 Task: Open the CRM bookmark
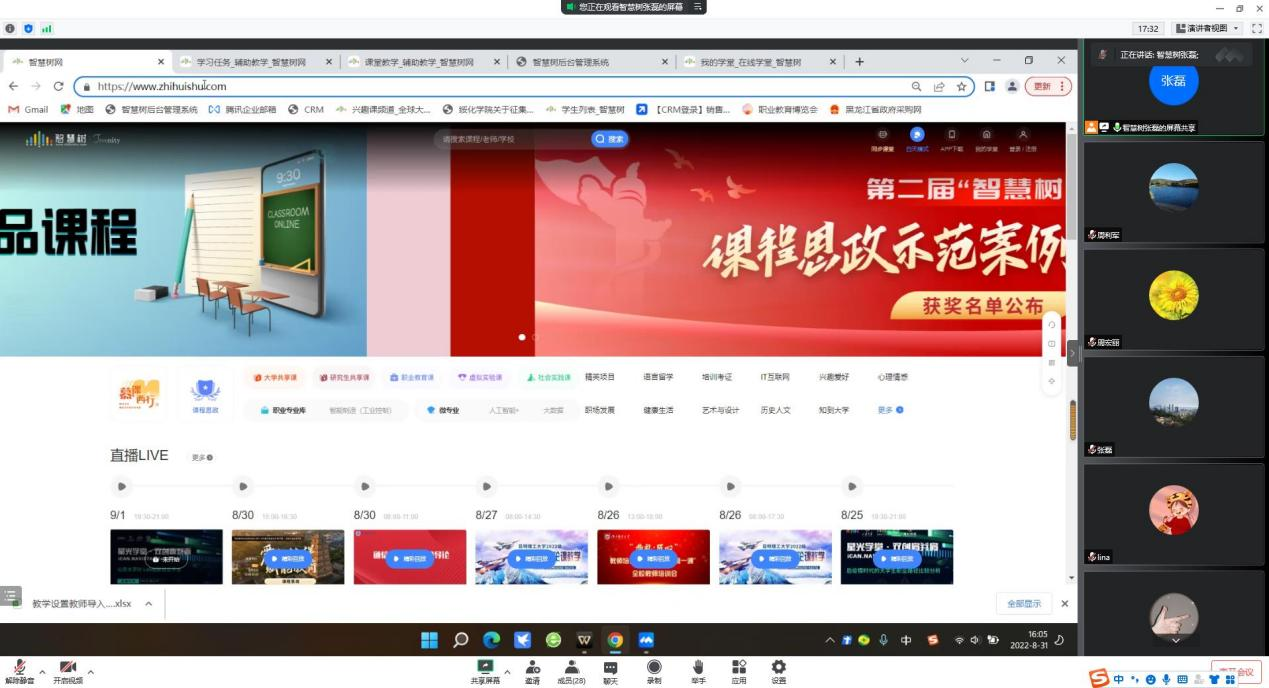(x=307, y=109)
